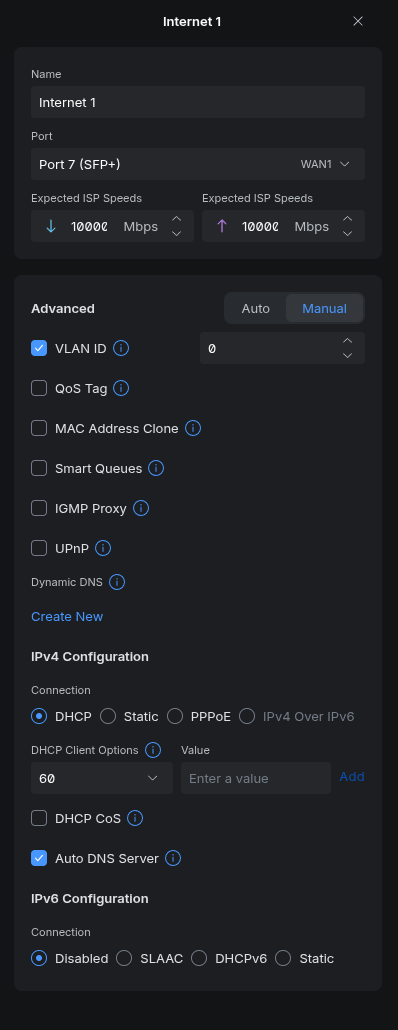Click Add next to the Value field
This screenshot has width=398, height=1030.
352,776
